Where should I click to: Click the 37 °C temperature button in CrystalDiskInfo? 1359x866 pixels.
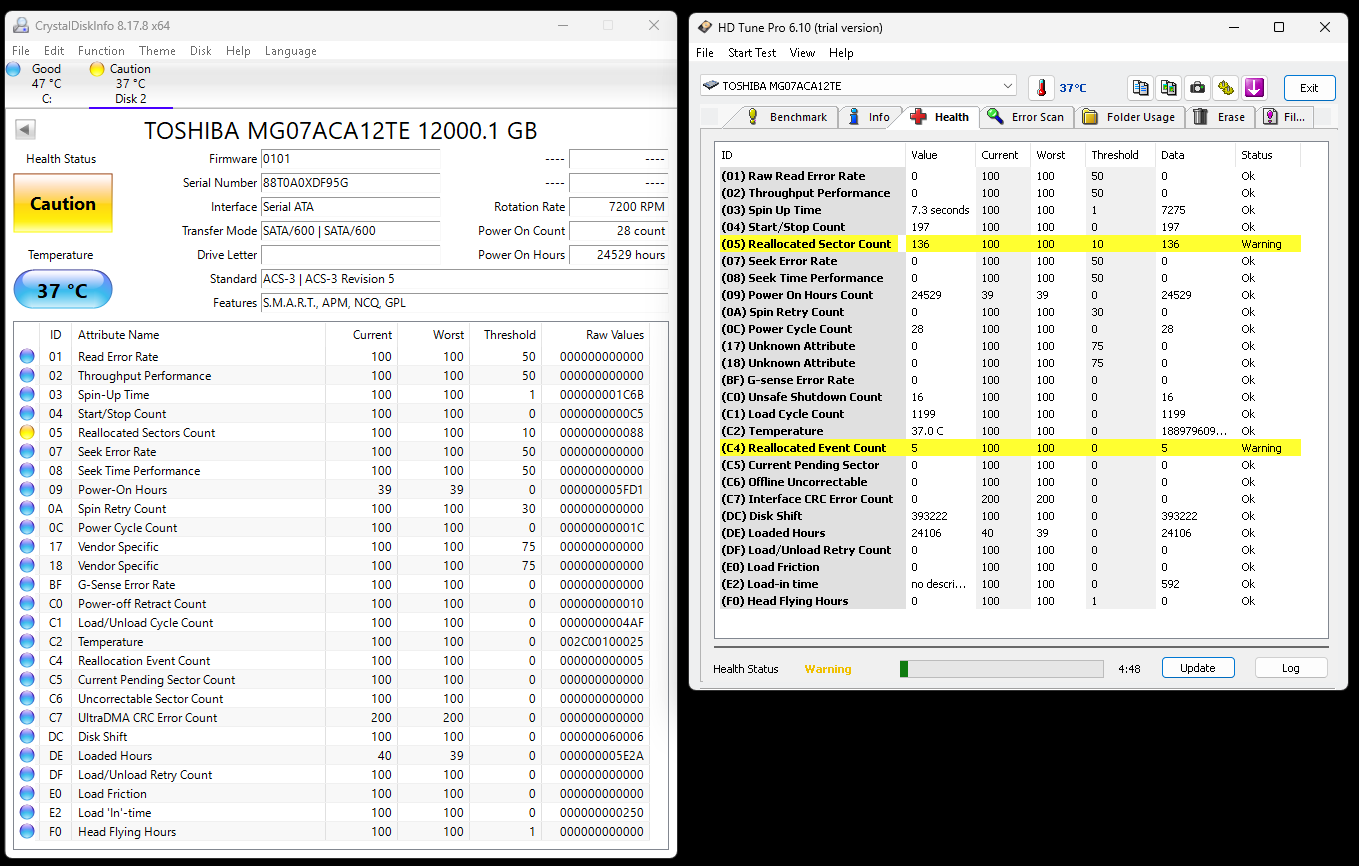point(63,291)
